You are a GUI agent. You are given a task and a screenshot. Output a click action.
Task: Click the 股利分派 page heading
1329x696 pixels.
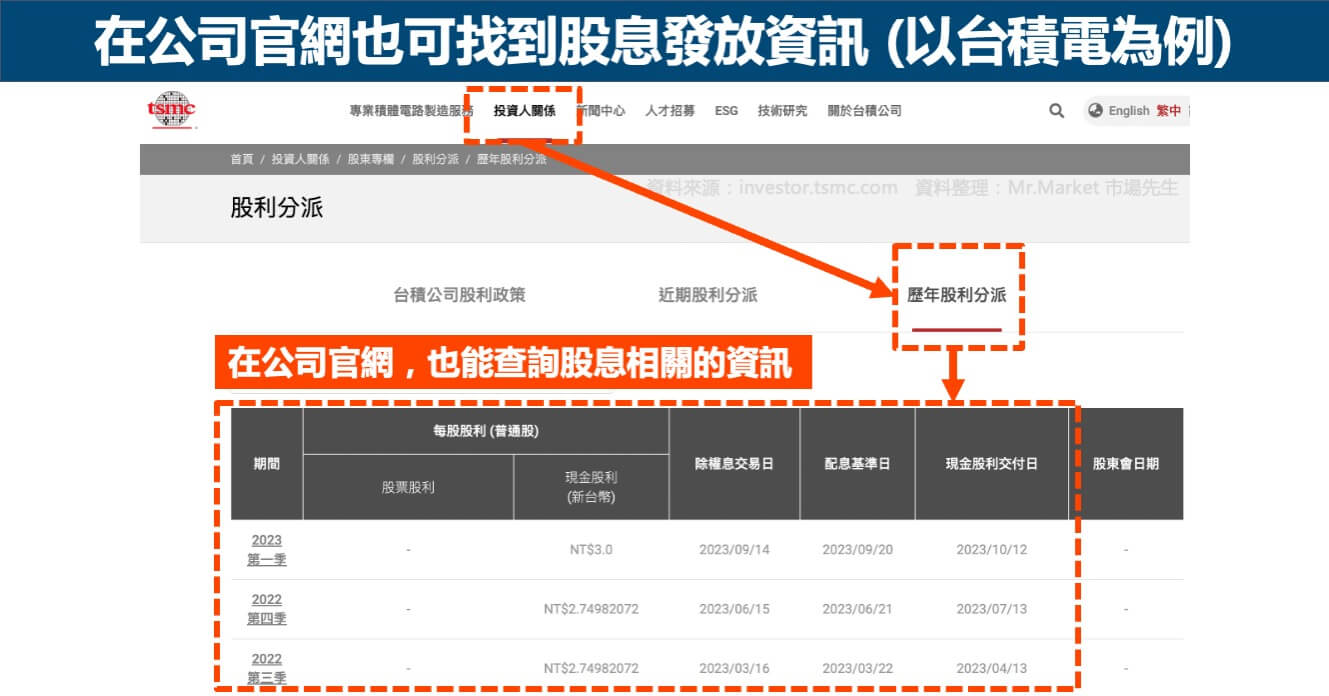(x=277, y=208)
